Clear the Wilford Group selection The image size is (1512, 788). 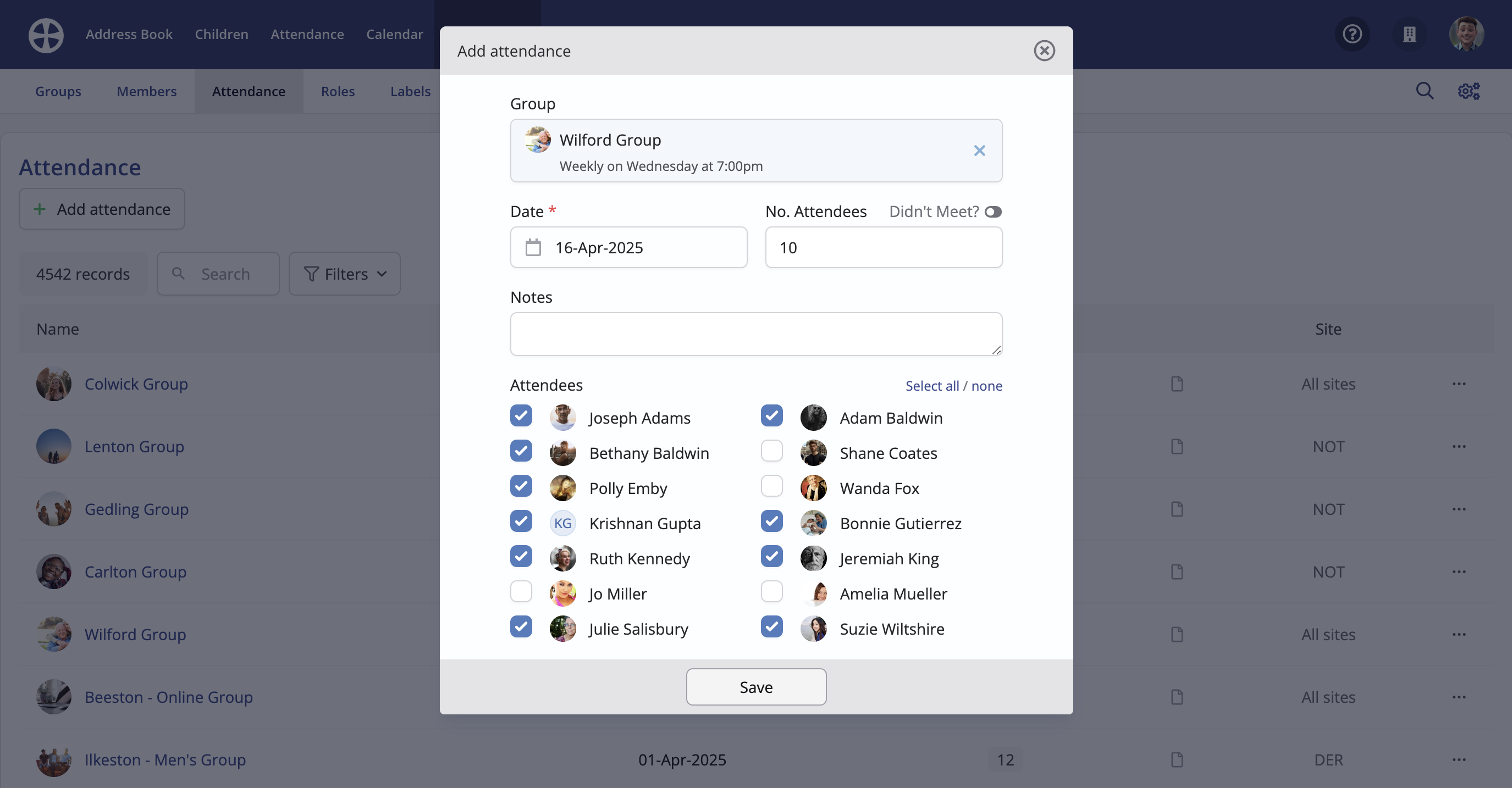(979, 151)
